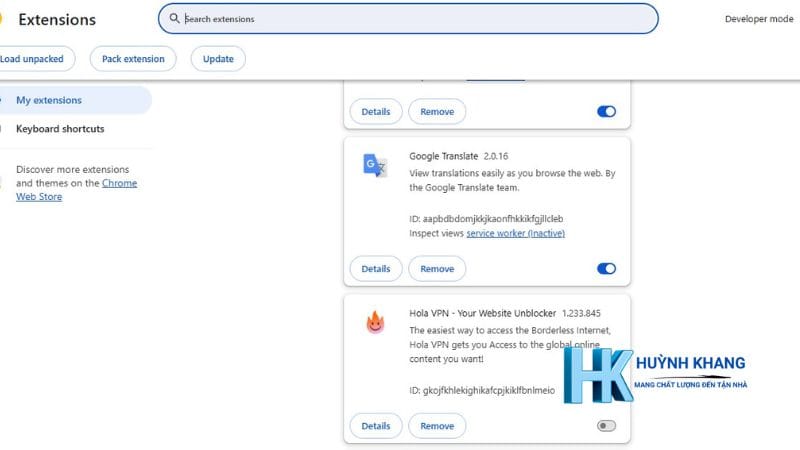Image resolution: width=800 pixels, height=450 pixels.
Task: Click the Extensions page heading
Action: point(57,19)
